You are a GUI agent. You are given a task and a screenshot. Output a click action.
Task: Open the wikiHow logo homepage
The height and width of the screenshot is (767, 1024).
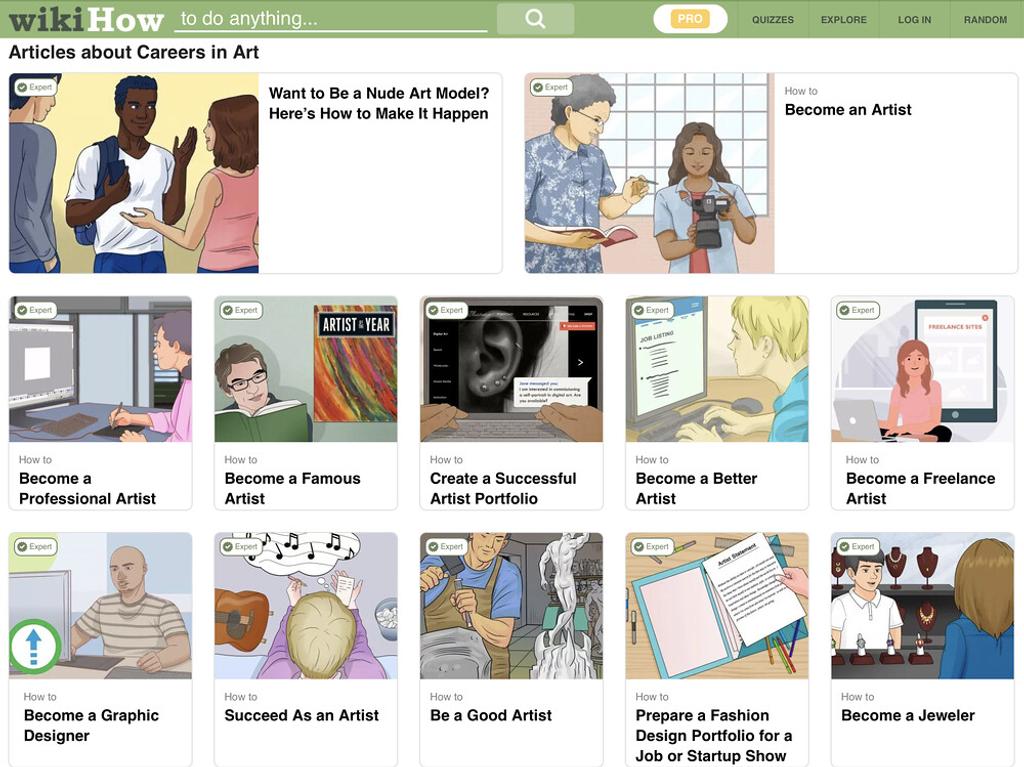click(86, 20)
